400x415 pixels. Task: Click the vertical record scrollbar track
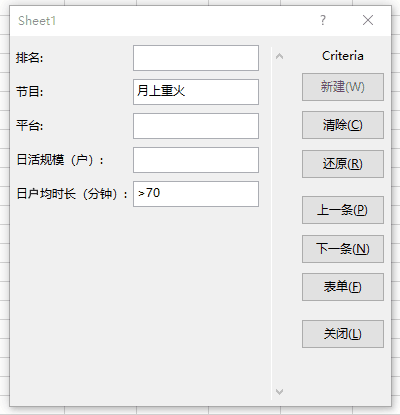279,223
